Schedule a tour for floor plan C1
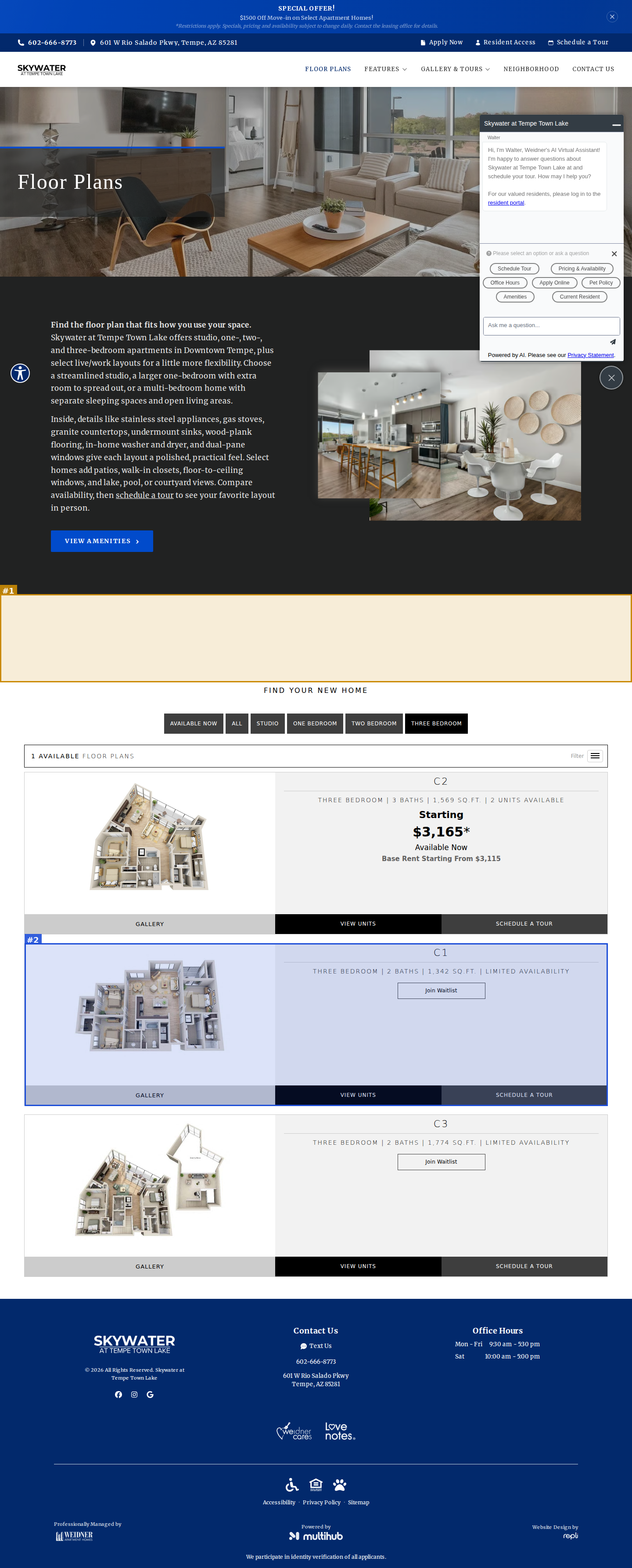Screen dimensions: 632x1568 click(524, 1095)
